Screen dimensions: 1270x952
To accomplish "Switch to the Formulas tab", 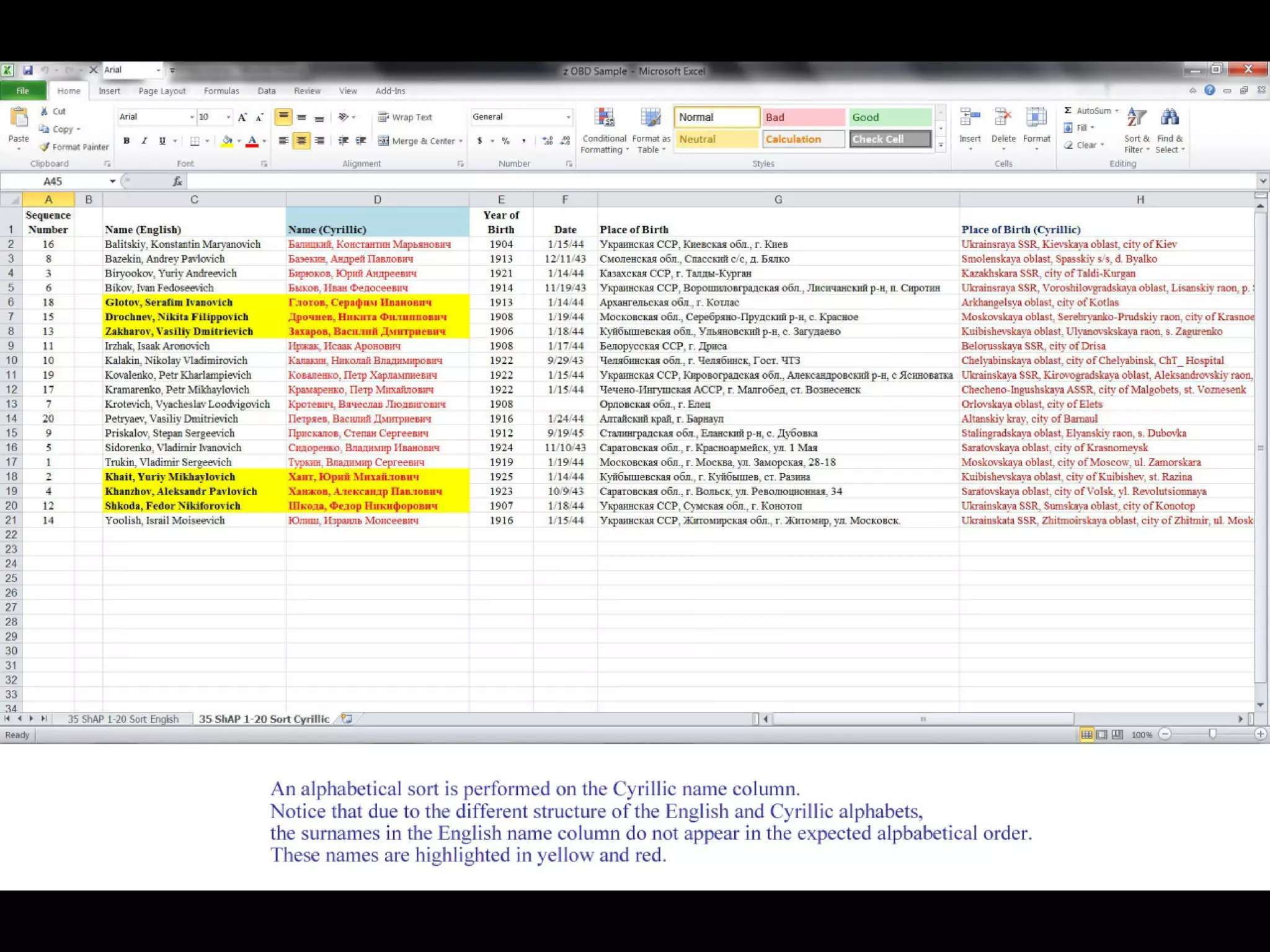I will pos(221,91).
